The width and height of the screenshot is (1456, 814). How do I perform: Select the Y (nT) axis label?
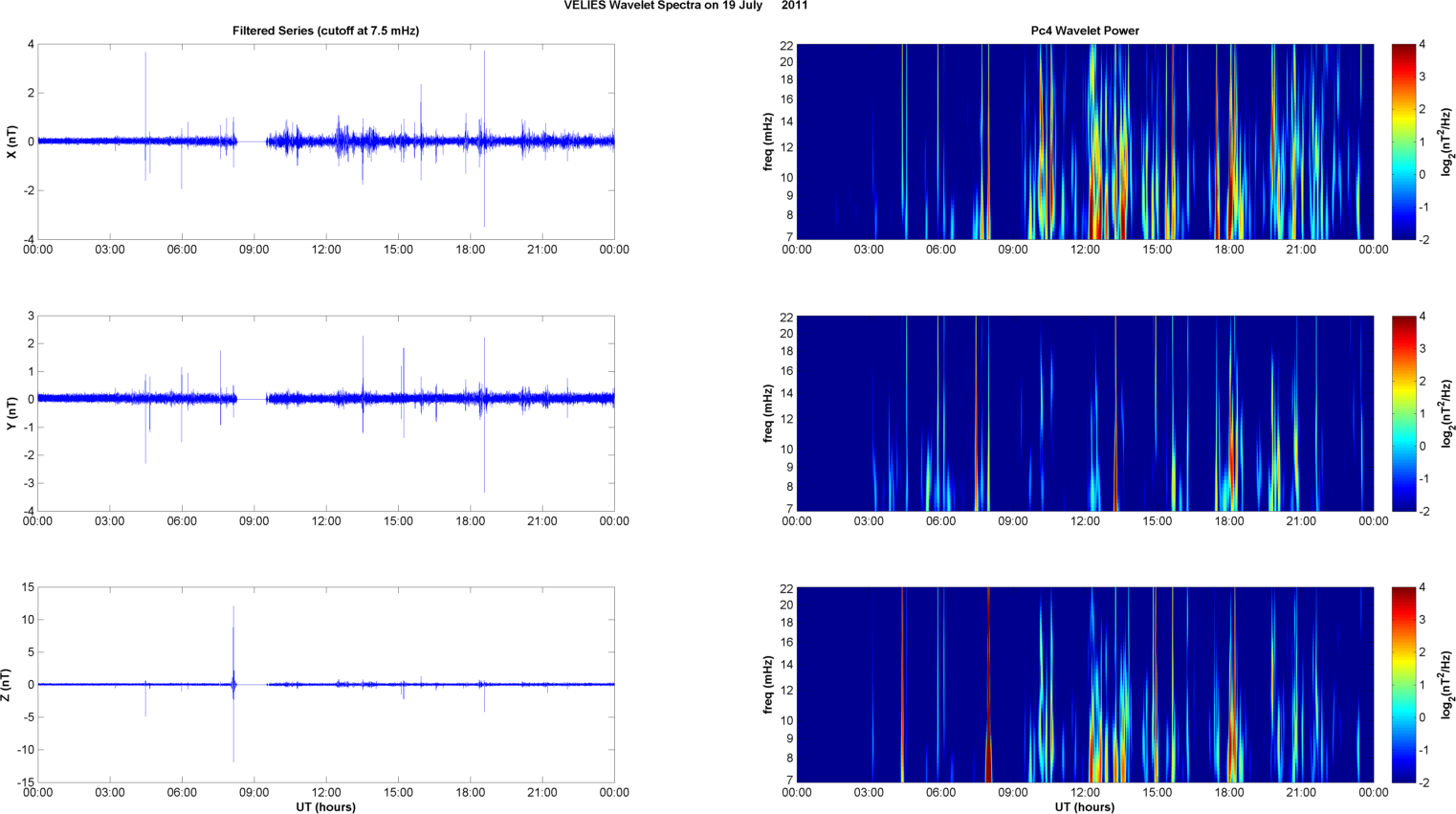(11, 413)
